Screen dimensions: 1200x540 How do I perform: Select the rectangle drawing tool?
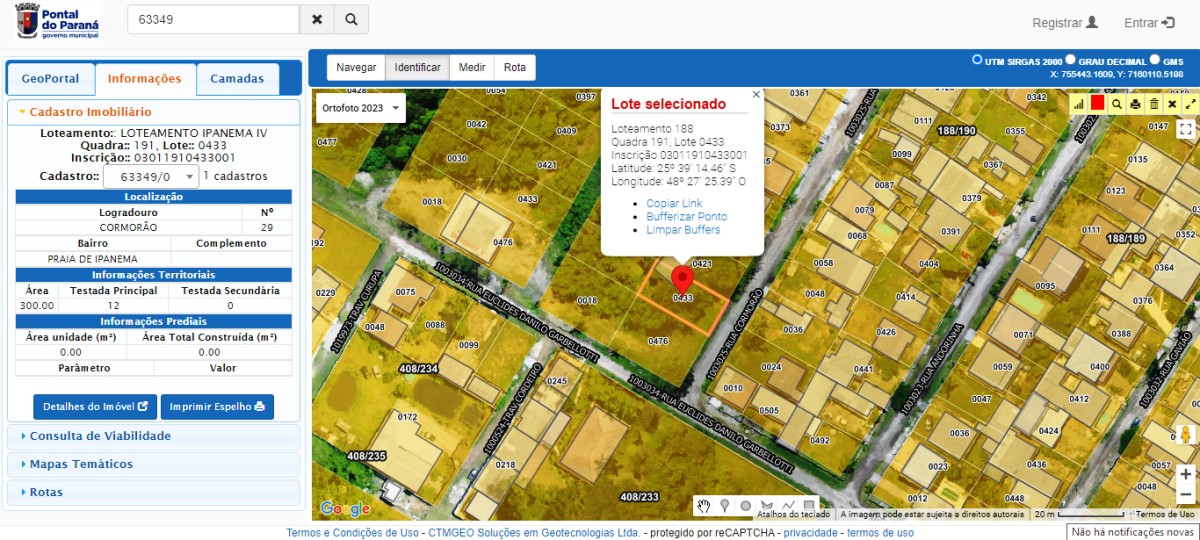(809, 506)
